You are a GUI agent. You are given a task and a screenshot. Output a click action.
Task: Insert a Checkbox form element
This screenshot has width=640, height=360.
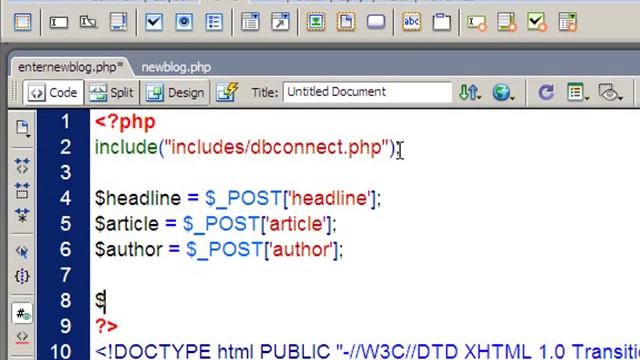coord(154,22)
